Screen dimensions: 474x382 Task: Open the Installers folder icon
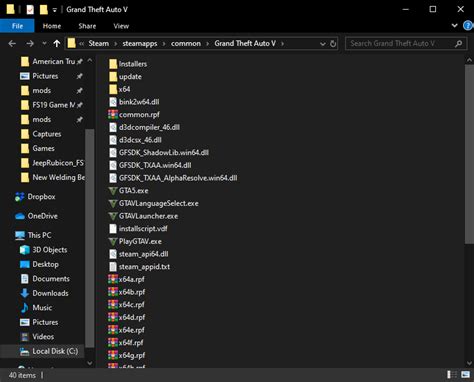[113, 64]
